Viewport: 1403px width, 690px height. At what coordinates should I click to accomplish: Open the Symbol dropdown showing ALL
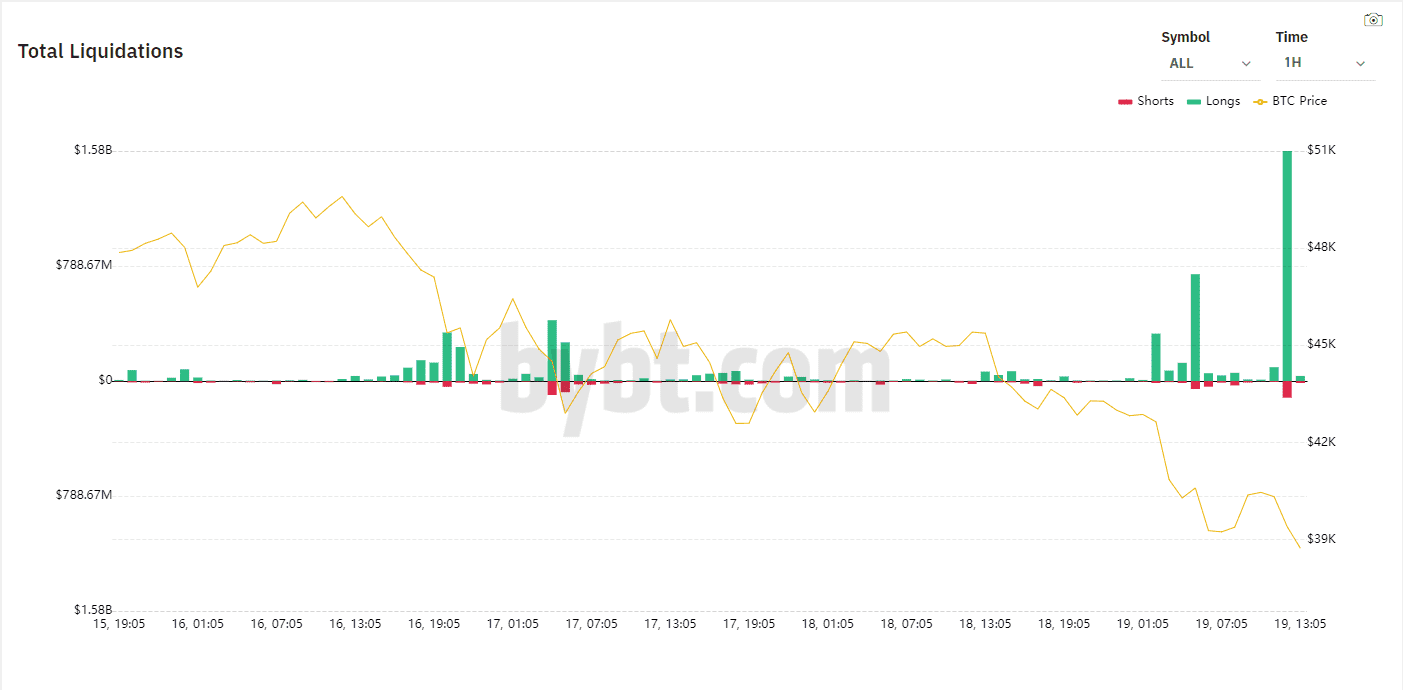pos(1210,63)
